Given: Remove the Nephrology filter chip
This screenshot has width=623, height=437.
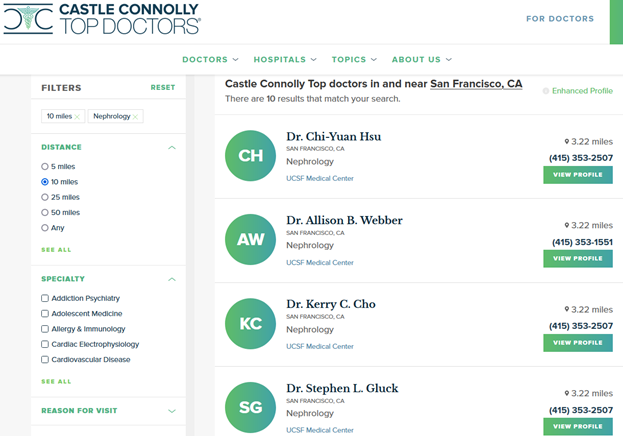Looking at the screenshot, I should tap(135, 117).
